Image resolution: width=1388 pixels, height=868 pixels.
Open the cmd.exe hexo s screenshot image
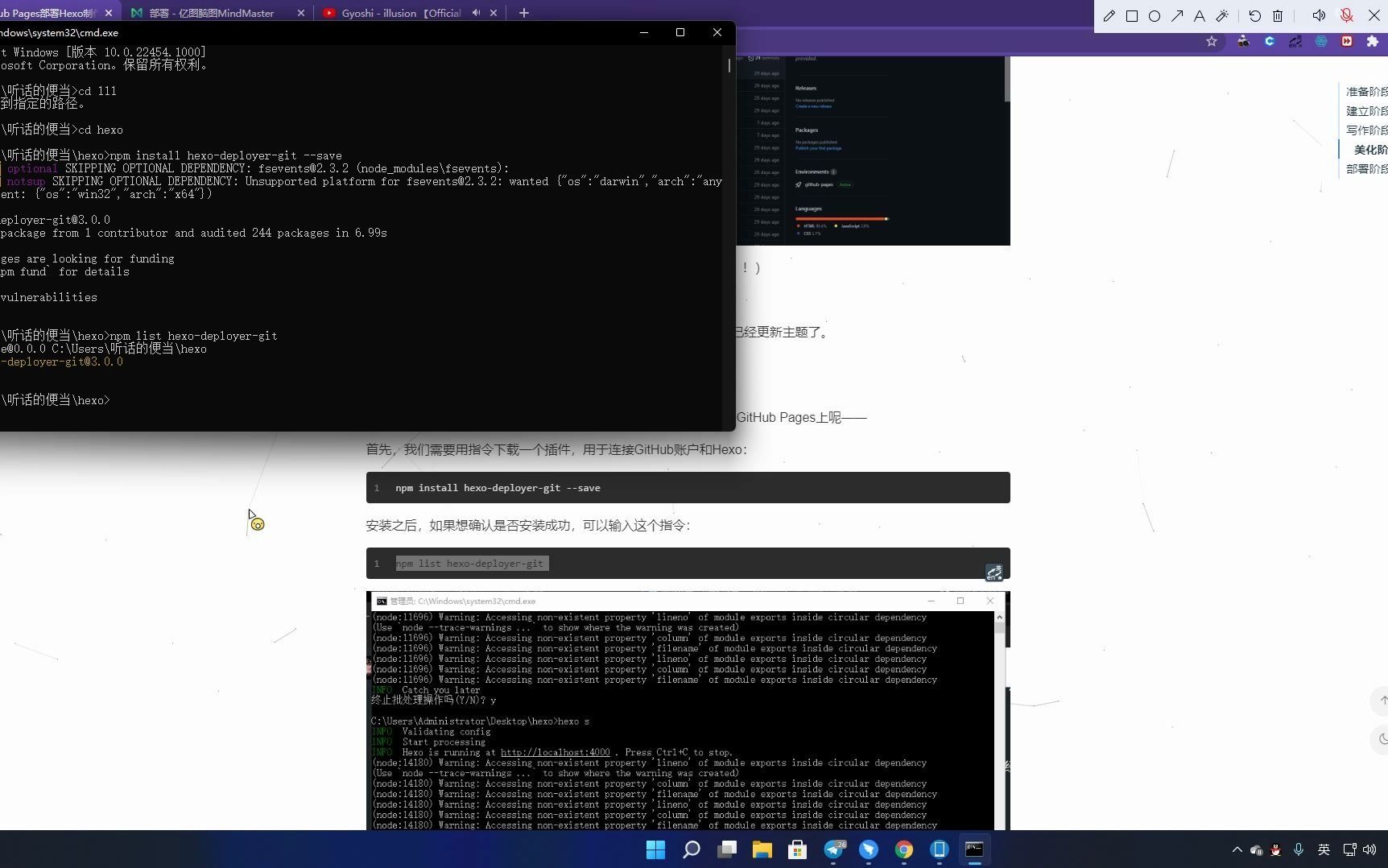pyautogui.click(x=688, y=711)
